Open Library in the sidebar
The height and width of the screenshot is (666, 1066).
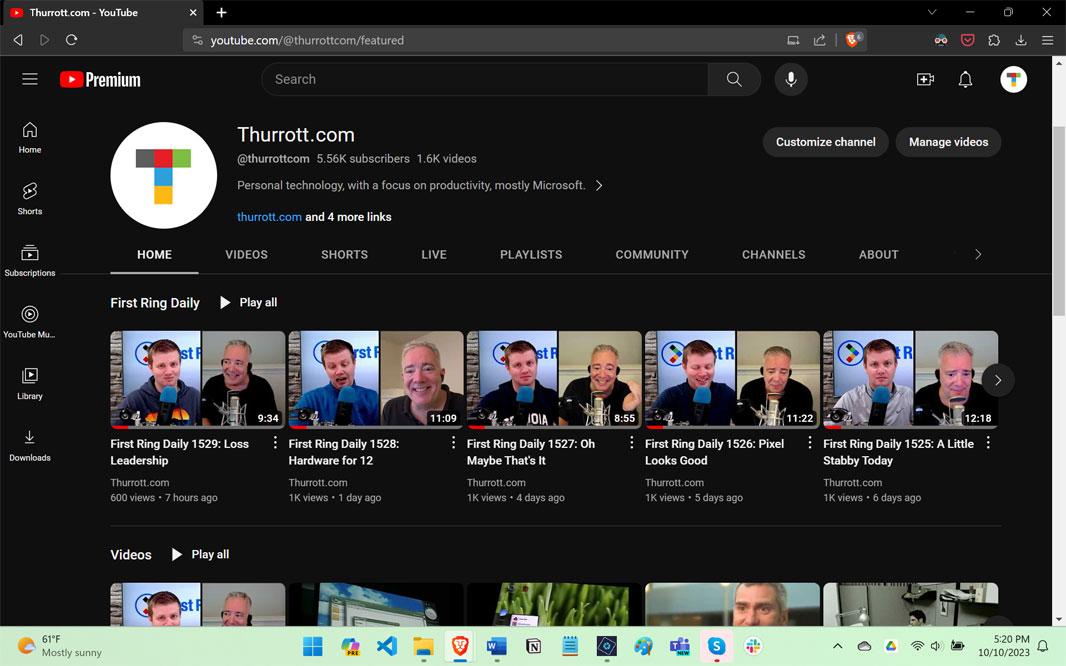pos(30,382)
